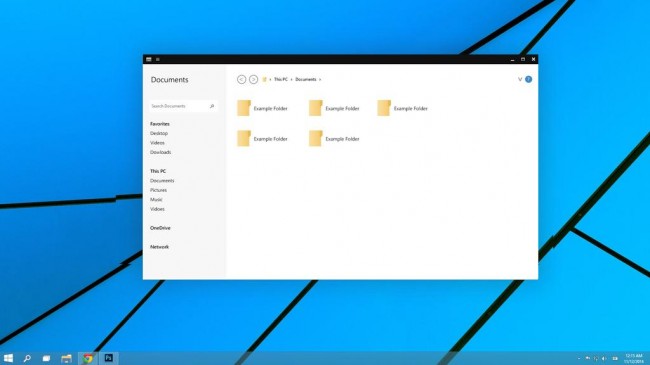The image size is (650, 365).
Task: Open the clock showing 12:15 AM
Action: (x=634, y=358)
